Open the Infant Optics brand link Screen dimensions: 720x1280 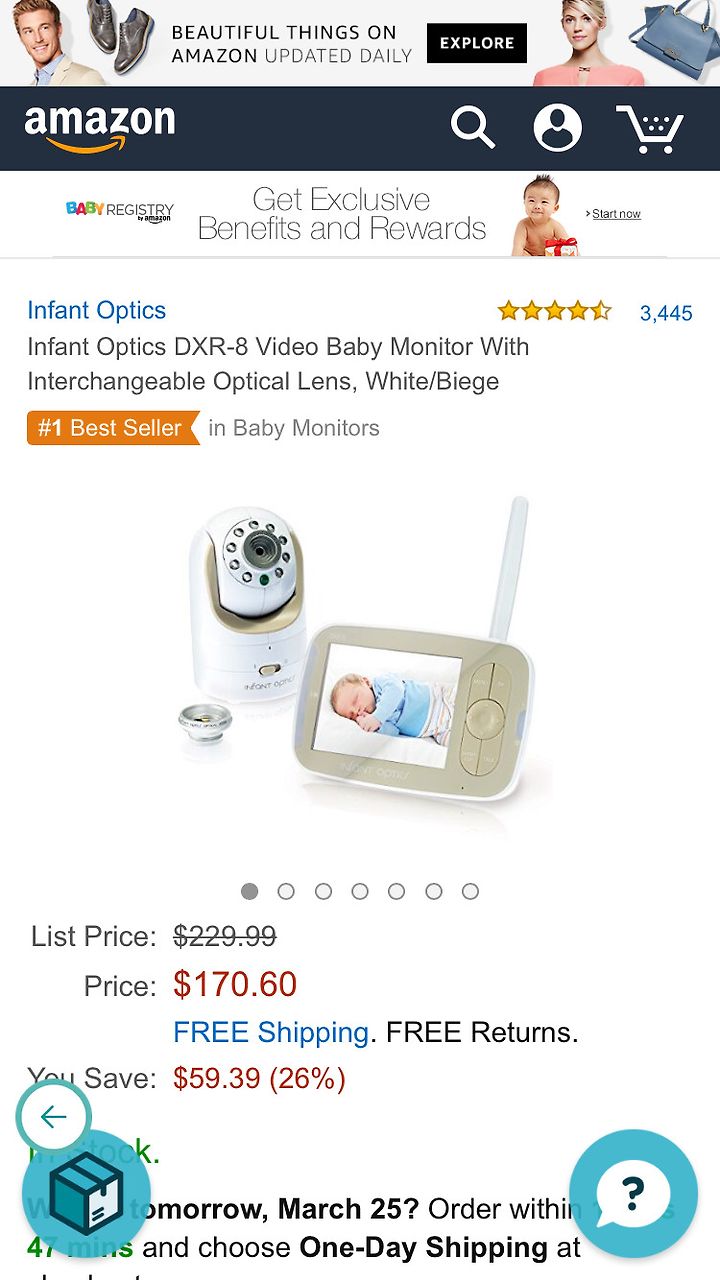click(x=97, y=310)
